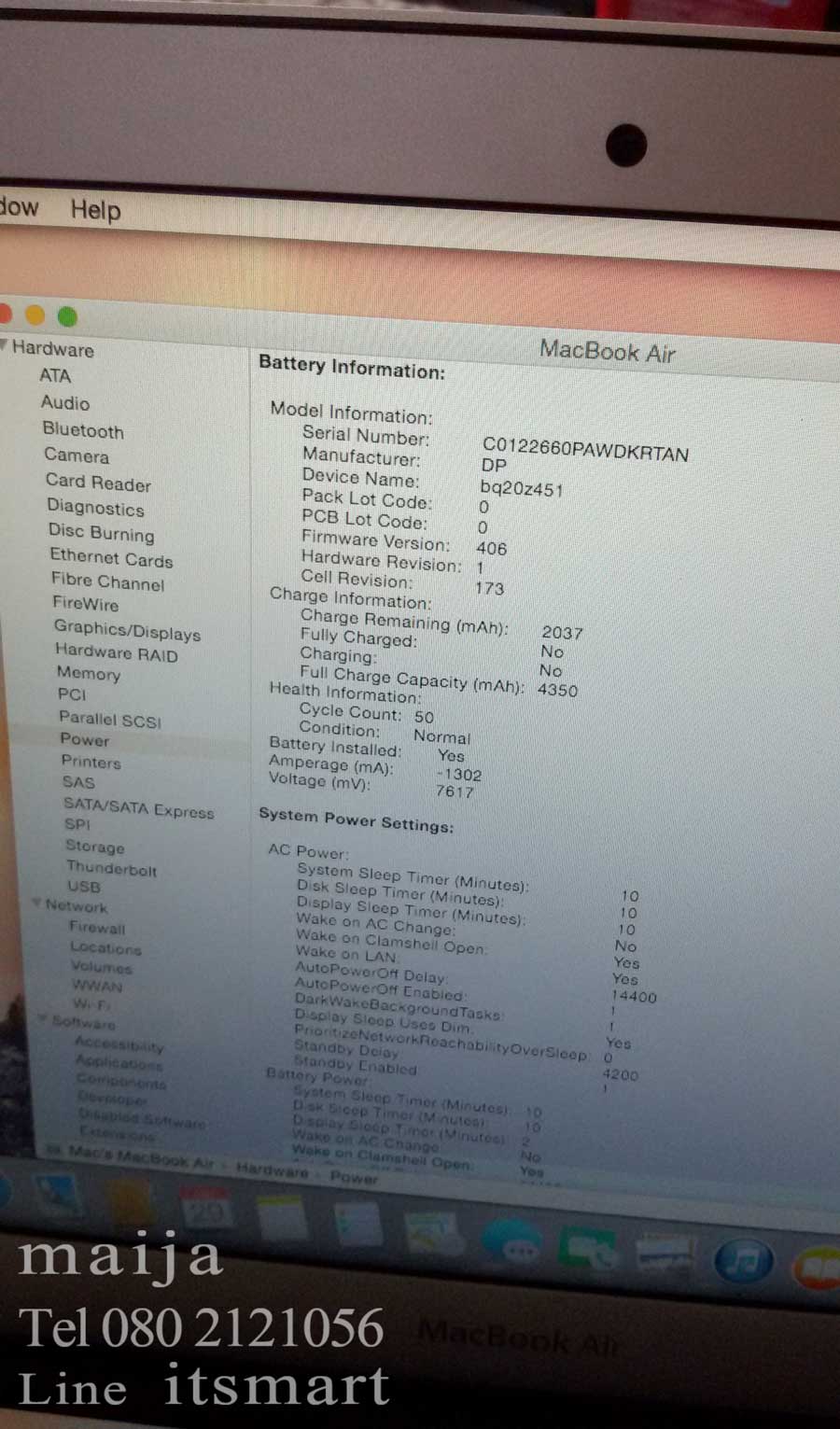Click the Condition value Normal
Screen dimensions: 840x1429
[441, 736]
